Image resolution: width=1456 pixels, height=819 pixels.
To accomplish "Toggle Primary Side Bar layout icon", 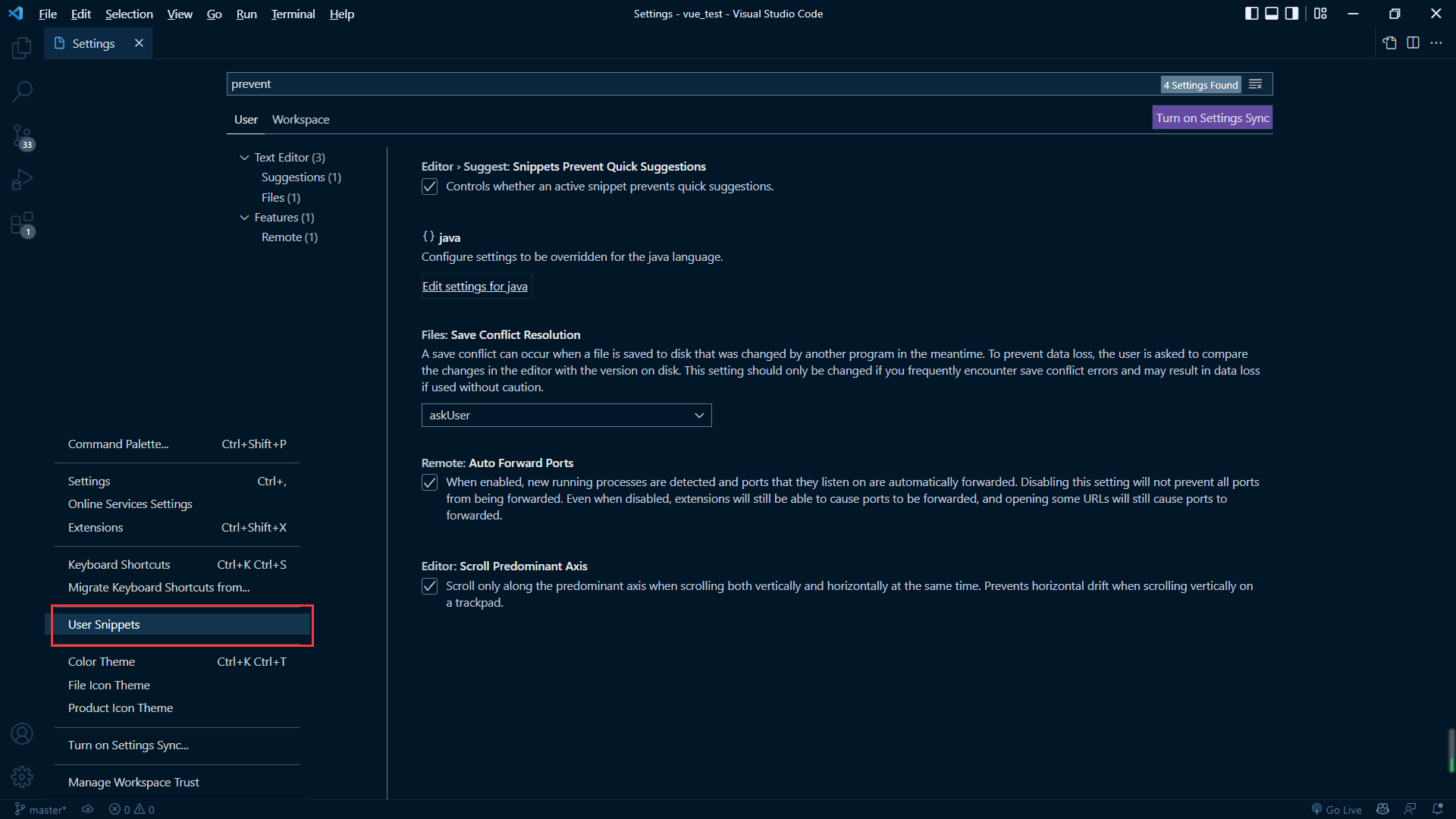I will [x=1252, y=14].
